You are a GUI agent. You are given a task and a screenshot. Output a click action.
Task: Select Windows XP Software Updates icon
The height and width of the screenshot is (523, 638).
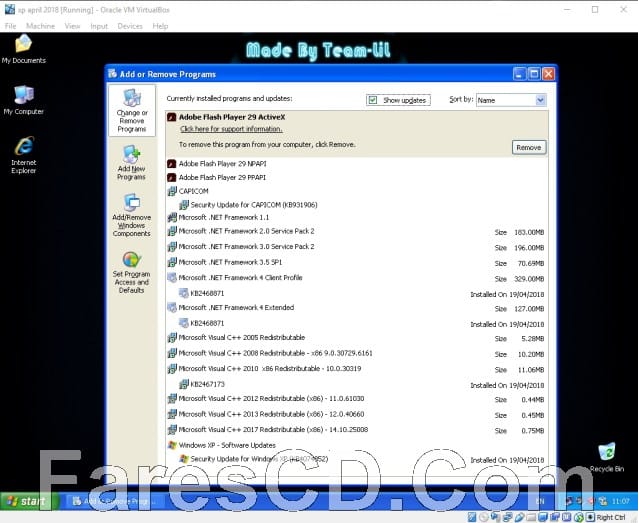pos(172,445)
